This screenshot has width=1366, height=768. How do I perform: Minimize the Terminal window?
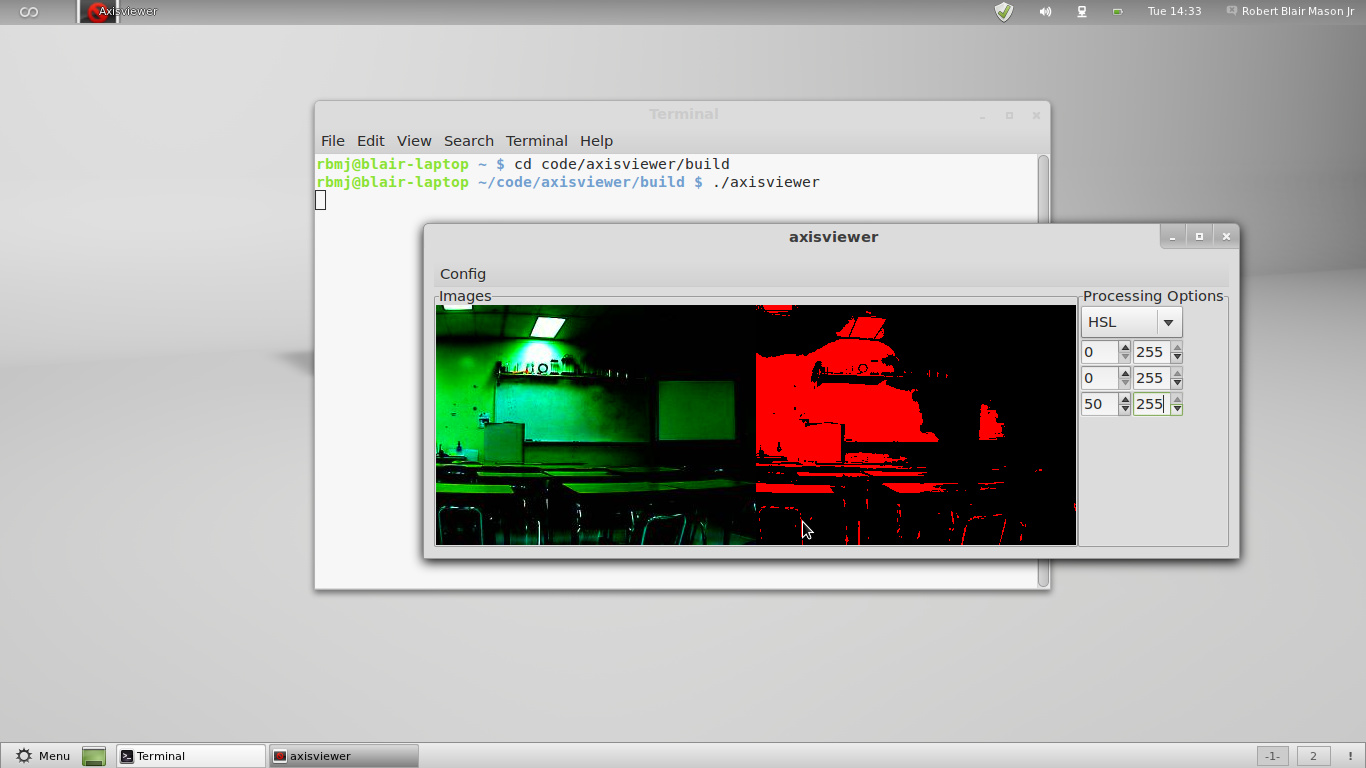(982, 115)
